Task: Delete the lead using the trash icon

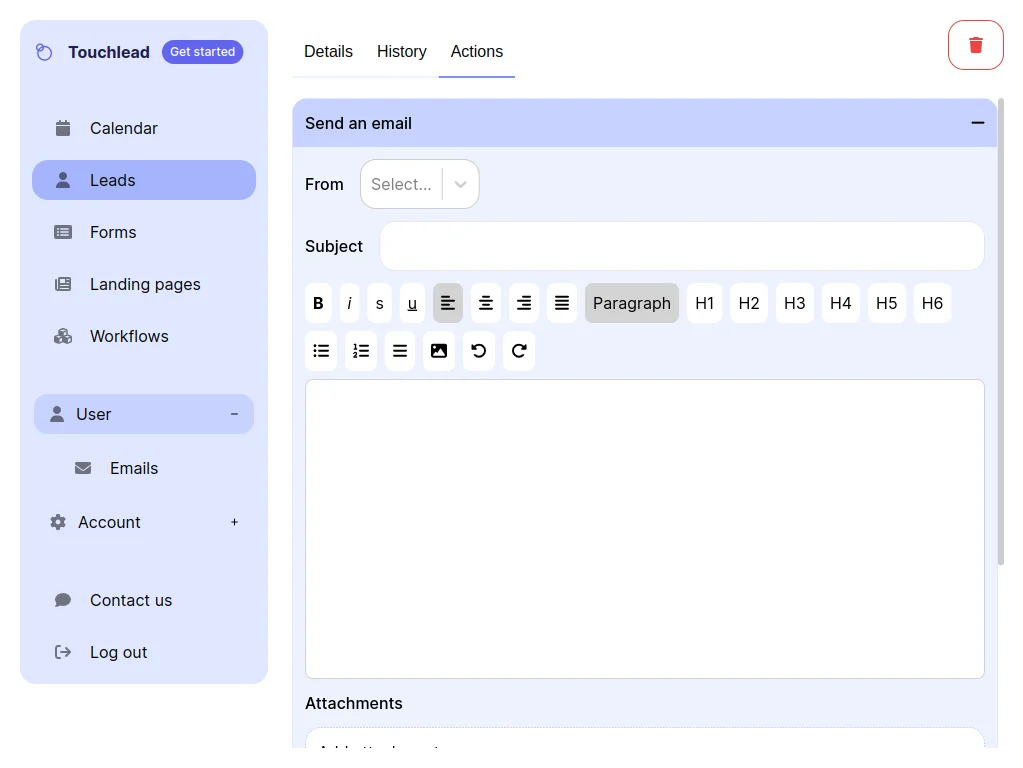Action: [x=975, y=44]
